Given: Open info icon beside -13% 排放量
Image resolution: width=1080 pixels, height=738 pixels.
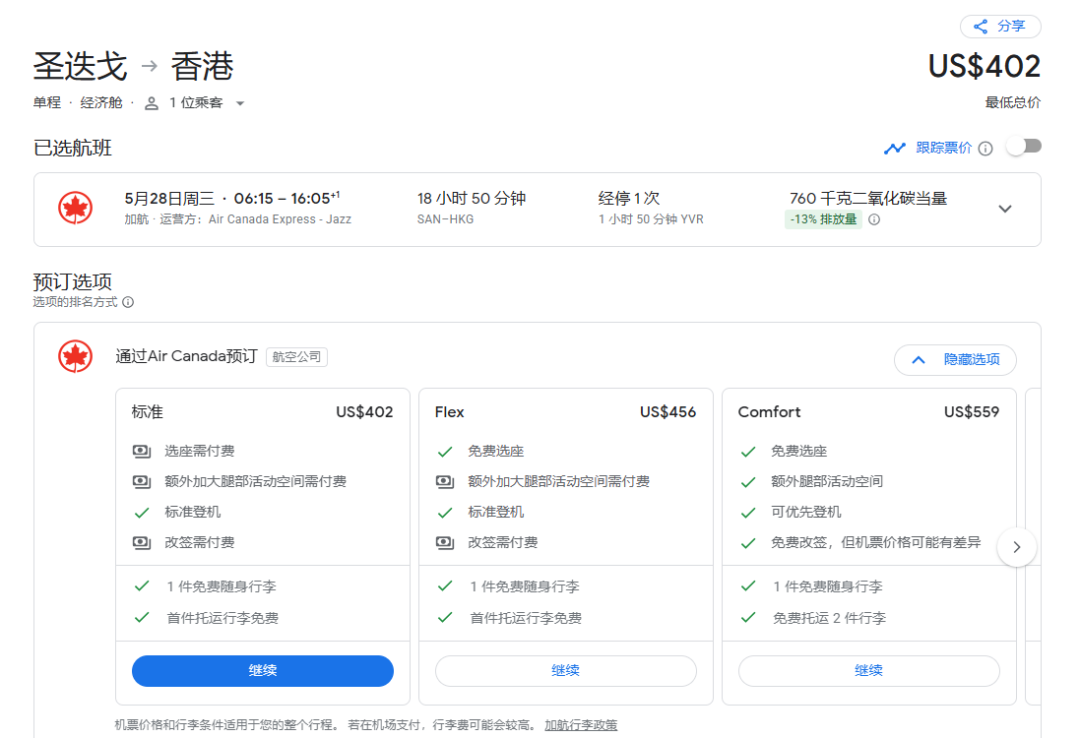Looking at the screenshot, I should 874,220.
